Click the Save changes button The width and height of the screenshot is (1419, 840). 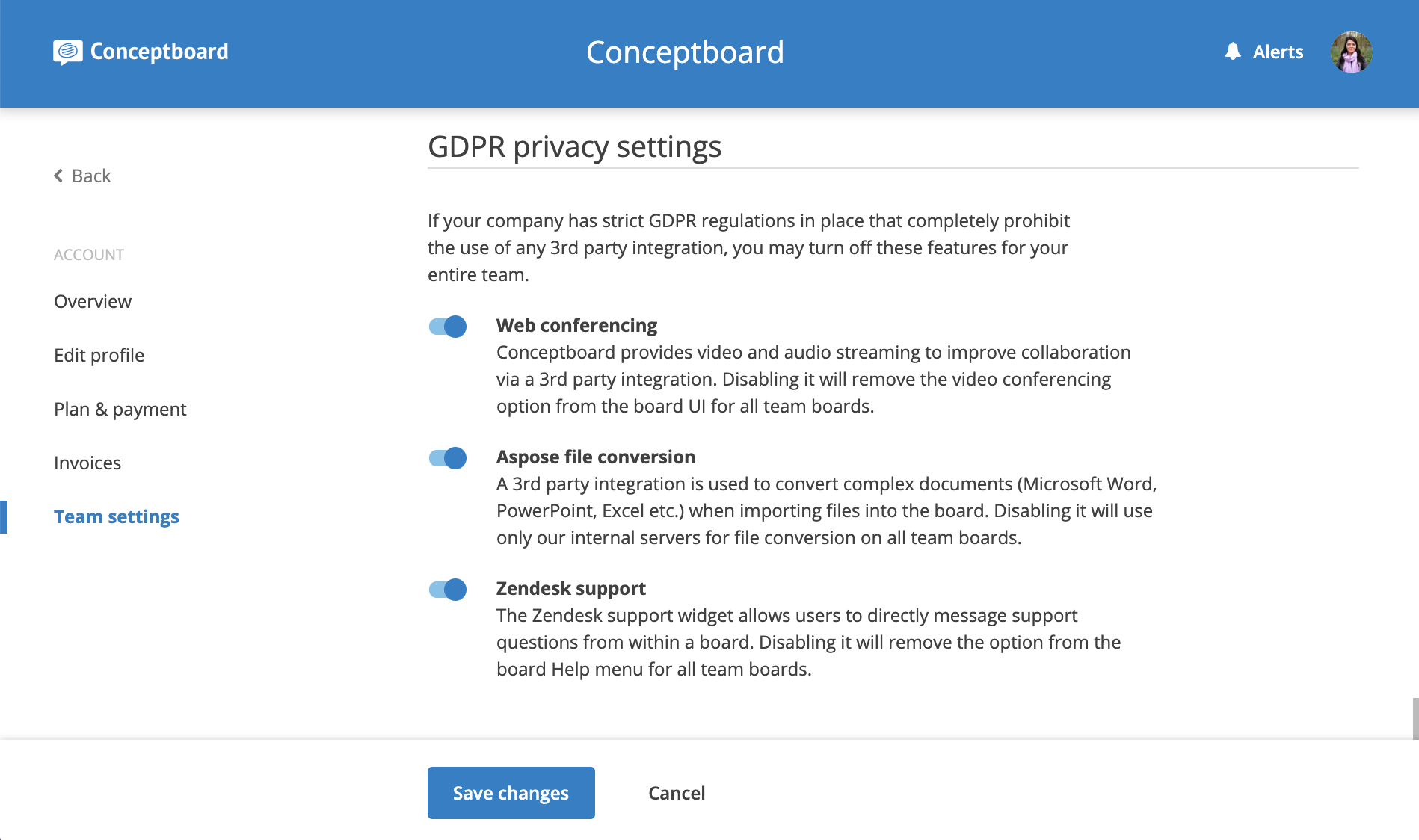pos(511,793)
